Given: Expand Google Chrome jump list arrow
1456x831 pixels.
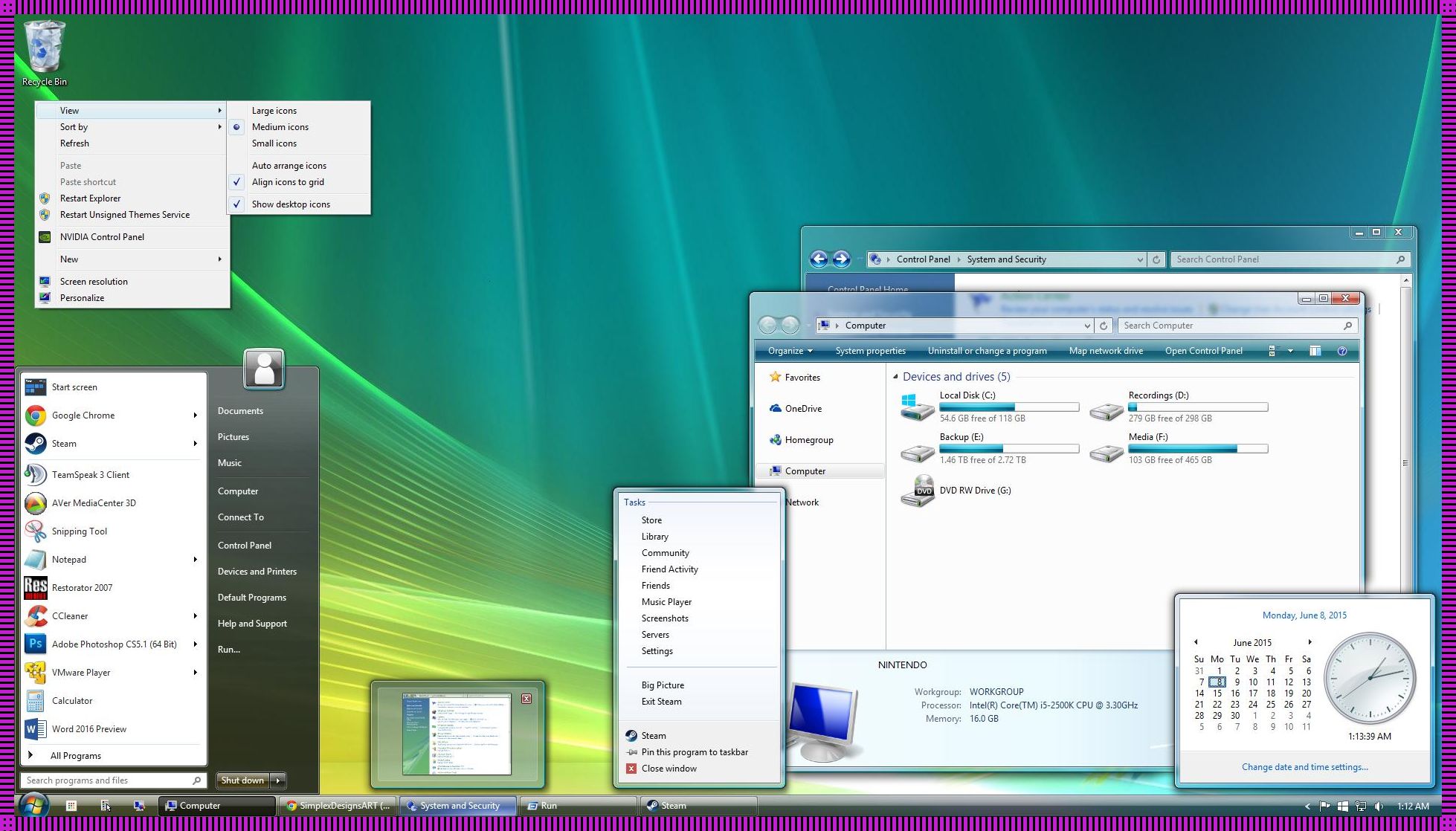Looking at the screenshot, I should (195, 415).
